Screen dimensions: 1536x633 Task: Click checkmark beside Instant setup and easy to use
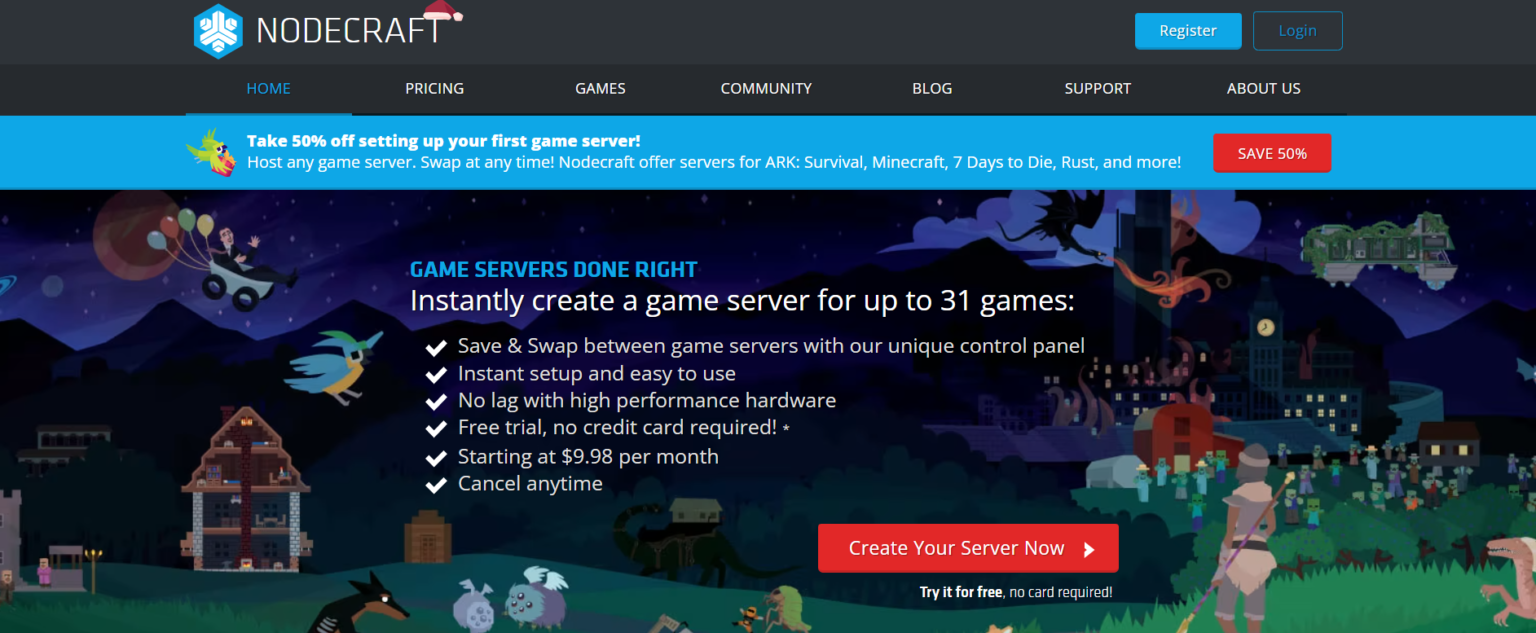click(436, 375)
